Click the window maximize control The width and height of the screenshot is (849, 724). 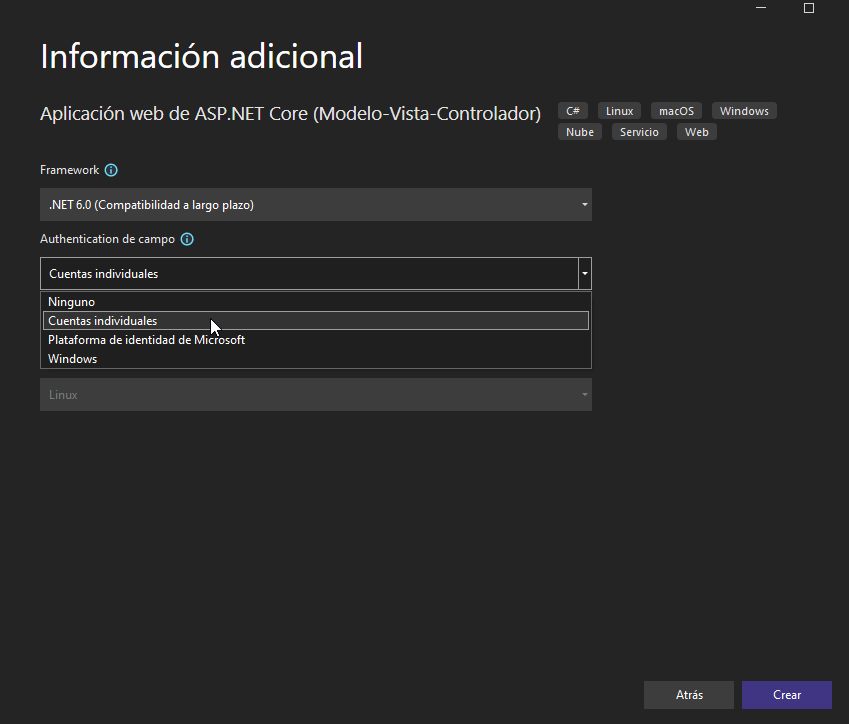tap(808, 8)
